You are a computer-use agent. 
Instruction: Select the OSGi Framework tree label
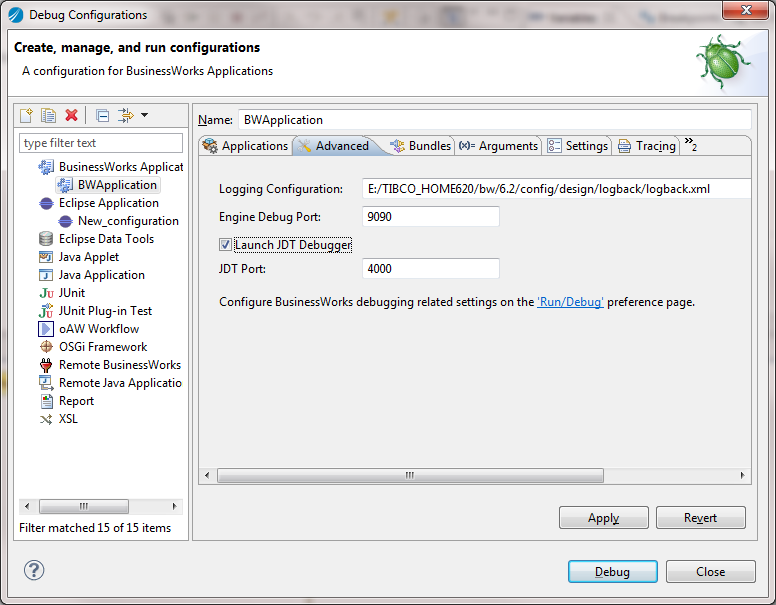(103, 347)
